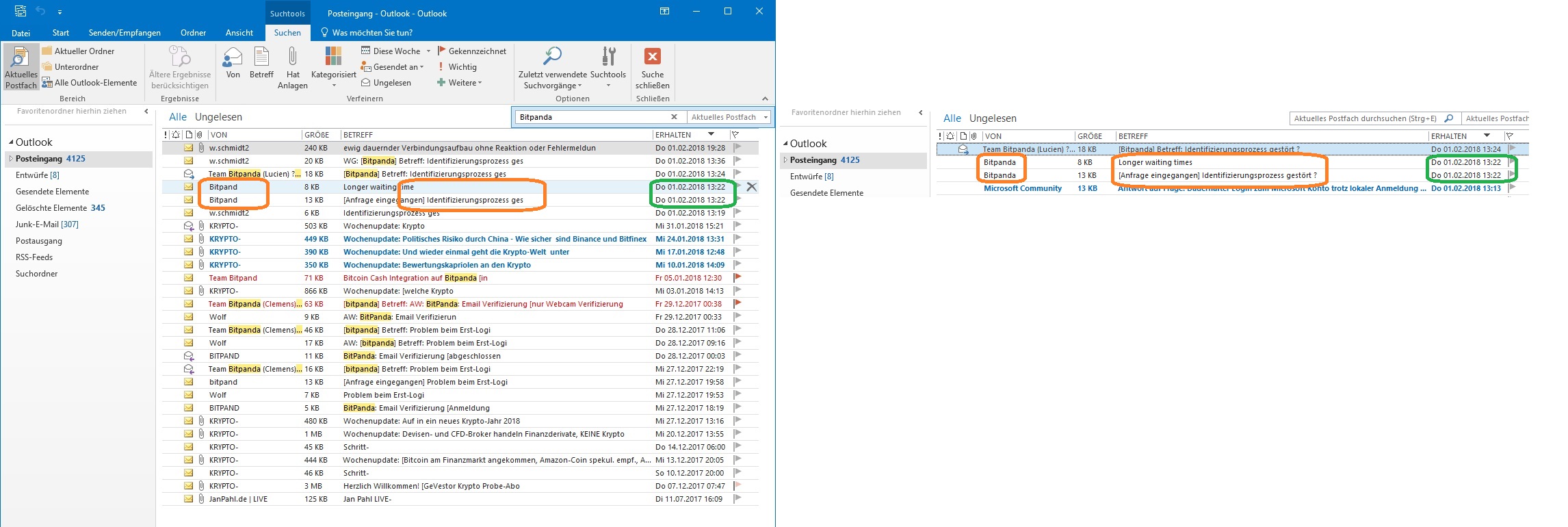Viewport: 1568px width, 527px height.
Task: Choose Aktueller Ordner search scope
Action: pos(78,51)
